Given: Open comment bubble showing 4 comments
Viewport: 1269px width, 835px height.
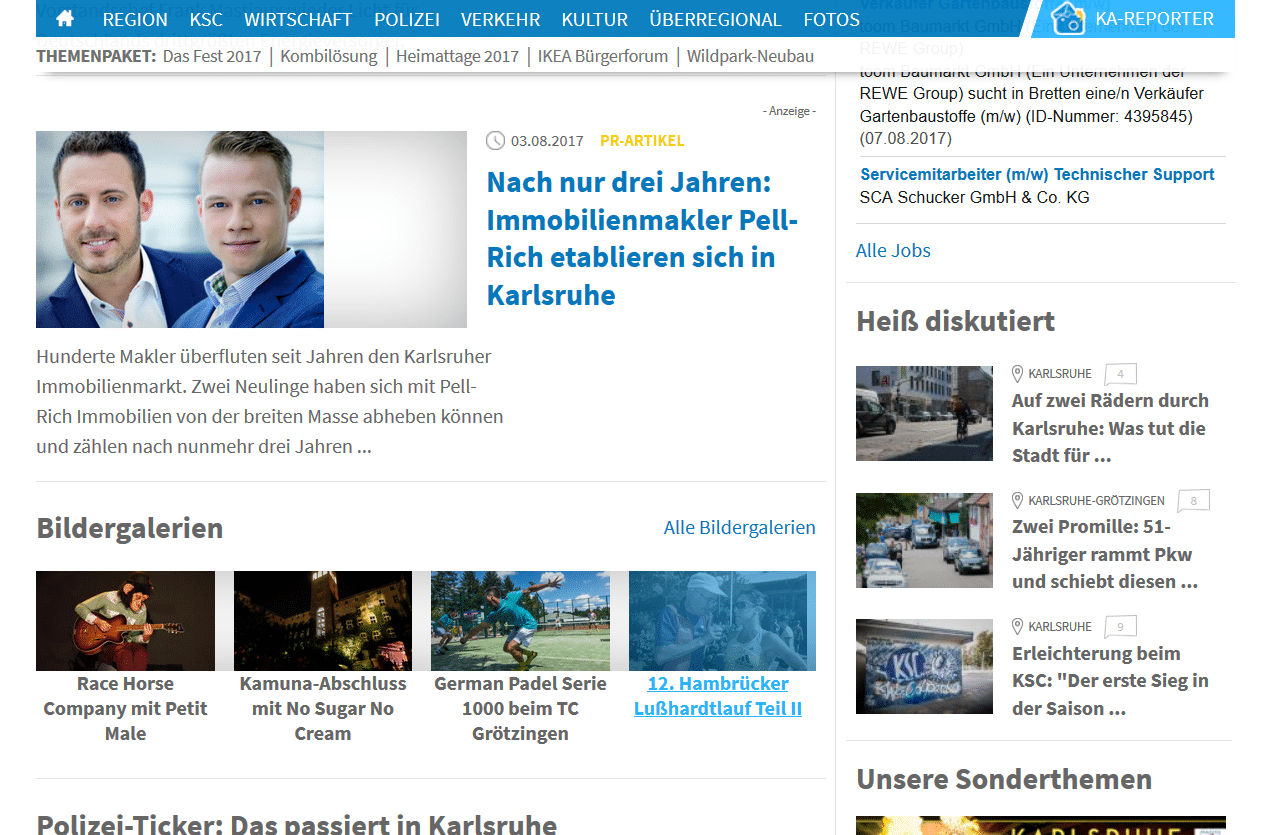Looking at the screenshot, I should point(1120,375).
